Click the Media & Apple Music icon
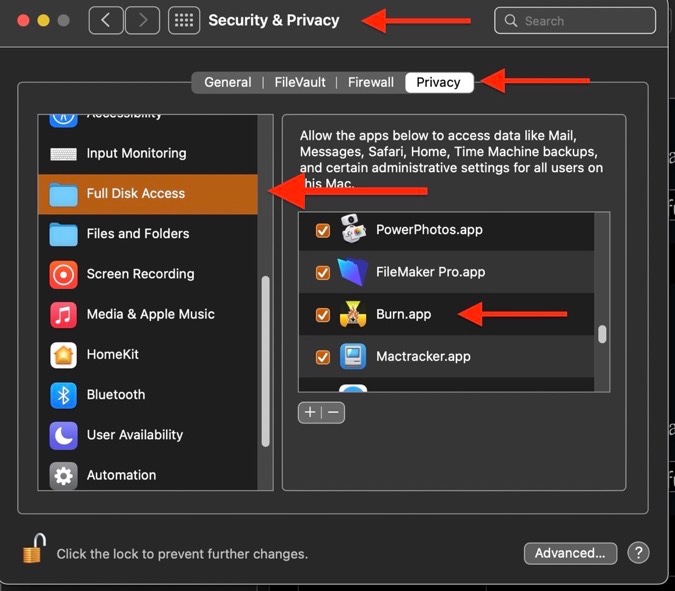 pyautogui.click(x=63, y=315)
